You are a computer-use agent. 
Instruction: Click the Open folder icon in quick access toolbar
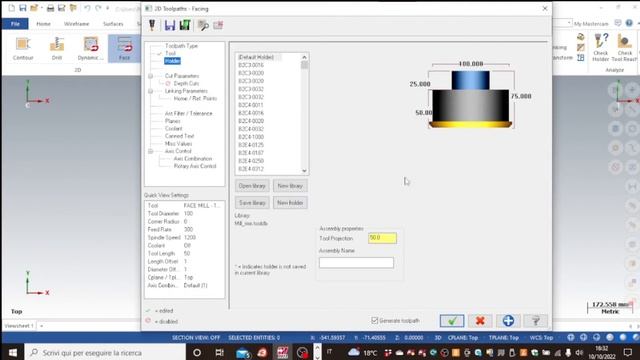(34, 8)
